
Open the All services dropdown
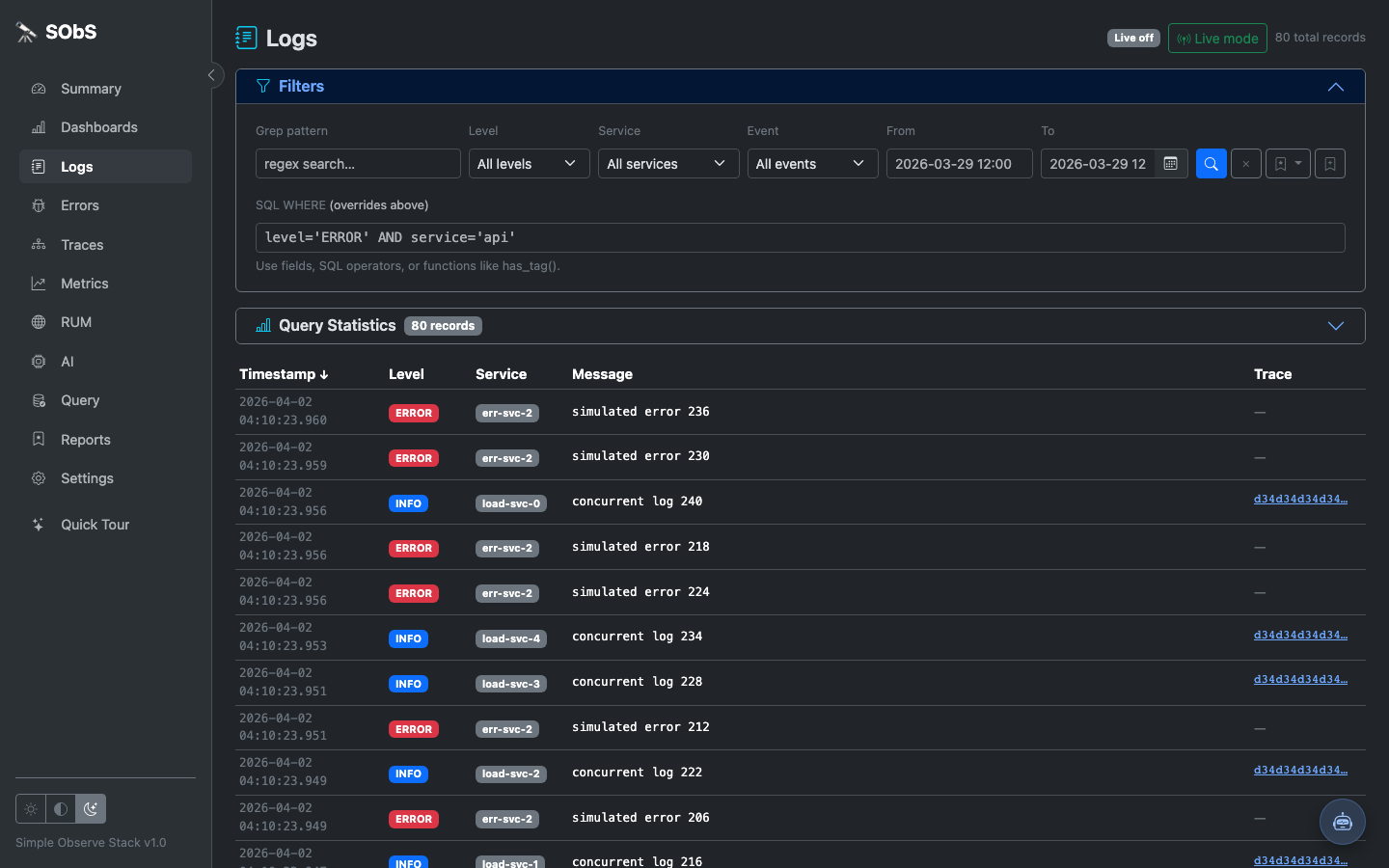click(x=668, y=164)
